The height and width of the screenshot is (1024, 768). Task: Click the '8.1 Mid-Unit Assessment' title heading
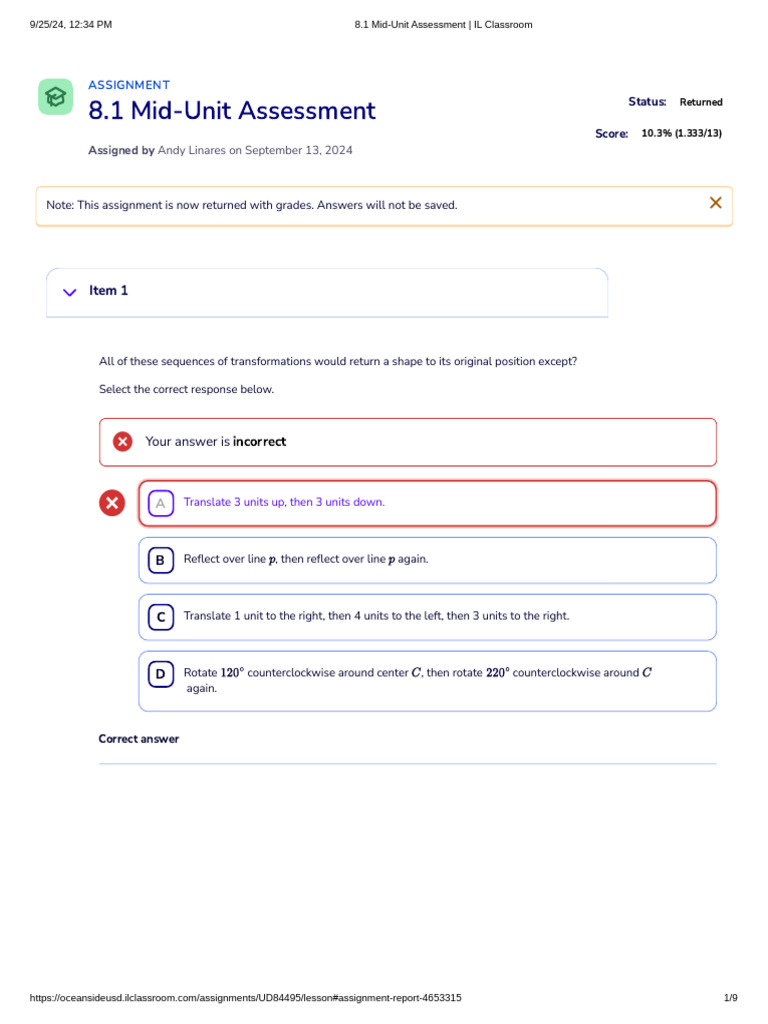point(232,111)
